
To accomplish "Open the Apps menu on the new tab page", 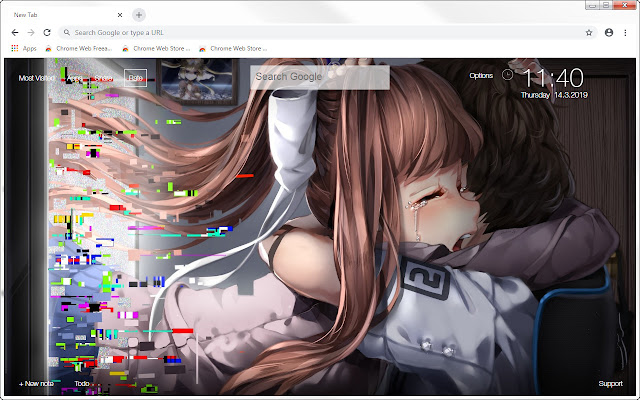I will [75, 78].
